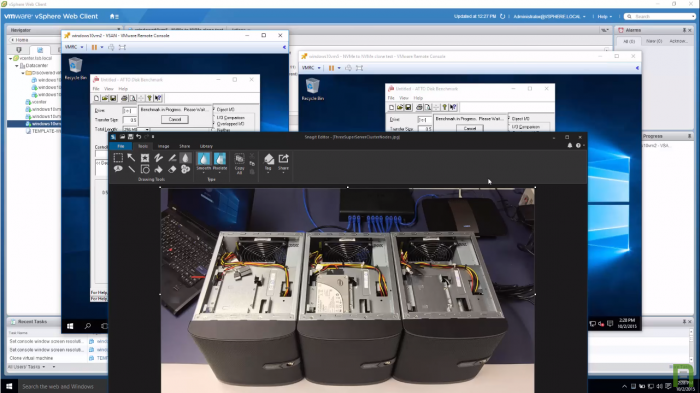
Task: Open View menu in left ATTO window
Action: [x=108, y=89]
